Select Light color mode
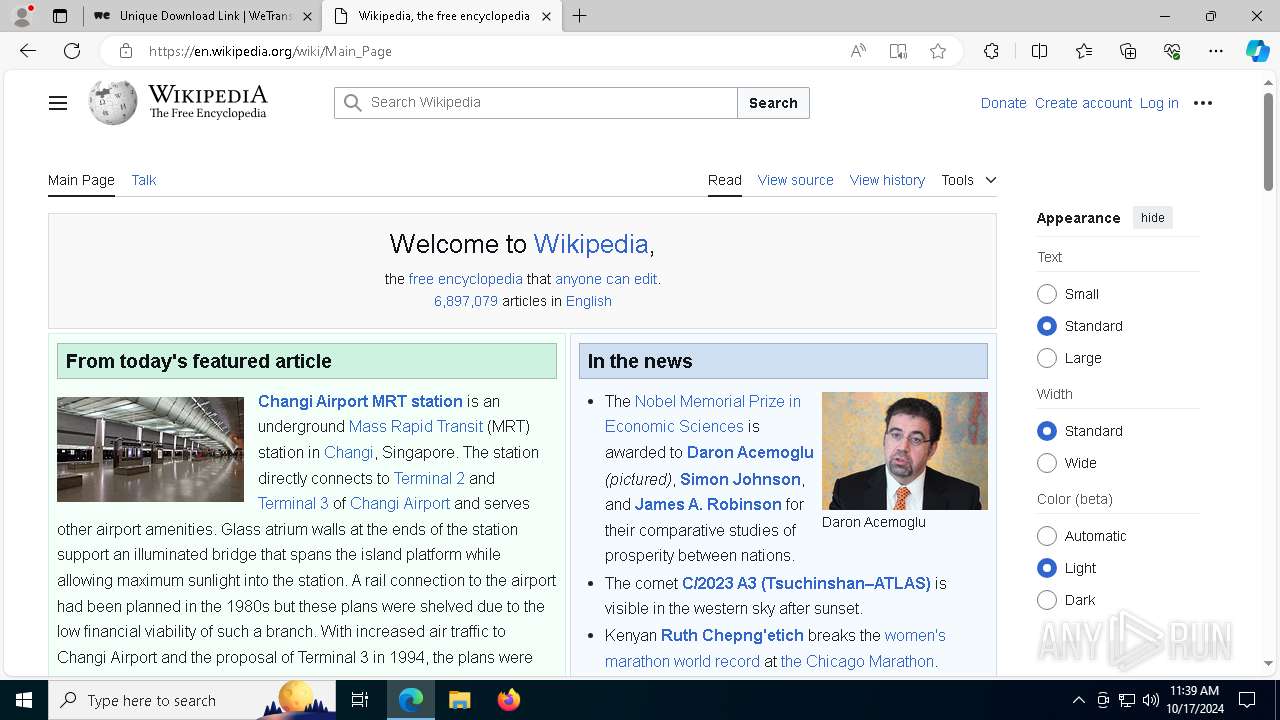 pyautogui.click(x=1047, y=568)
